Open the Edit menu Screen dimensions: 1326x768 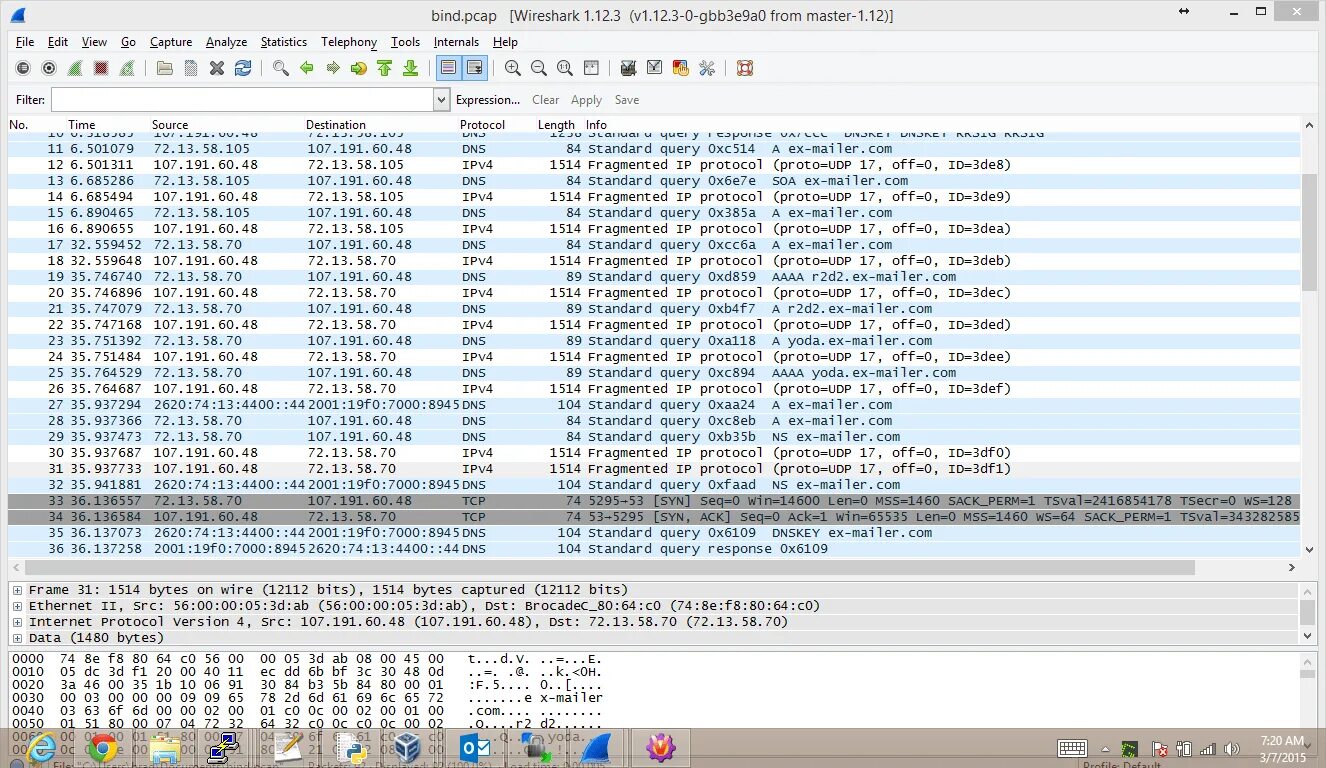click(x=58, y=42)
